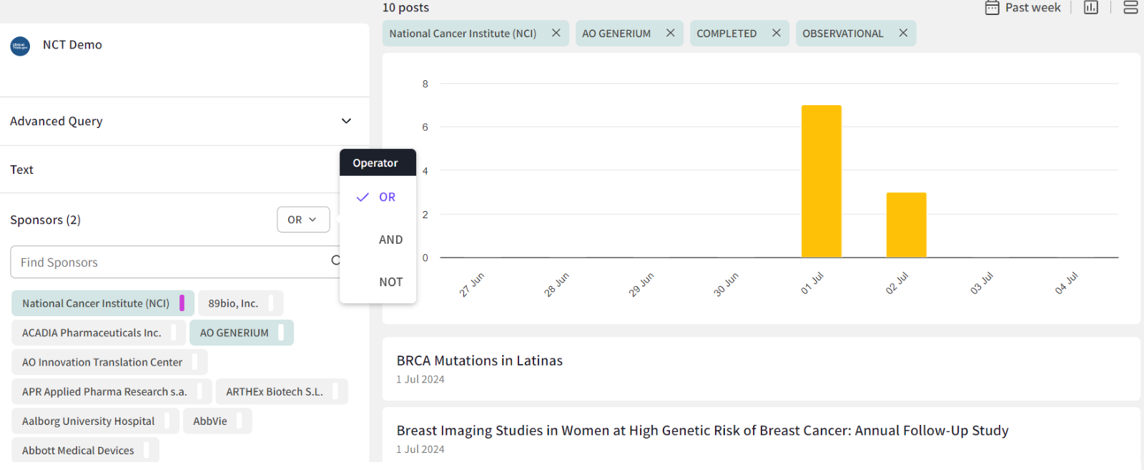Switch to the stacked list layout icon
1144x470 pixels.
coord(1130,8)
